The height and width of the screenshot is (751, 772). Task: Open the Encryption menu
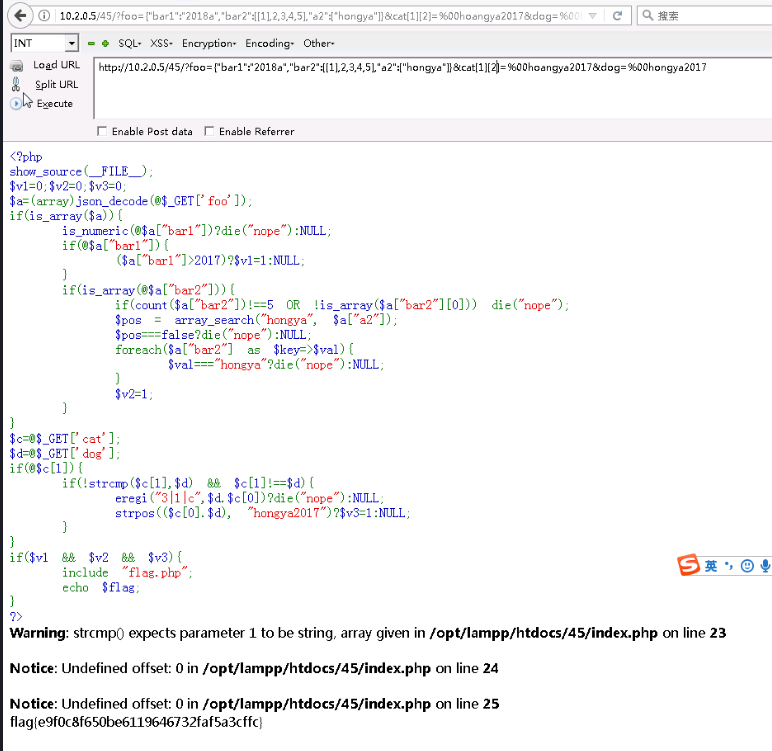[209, 43]
